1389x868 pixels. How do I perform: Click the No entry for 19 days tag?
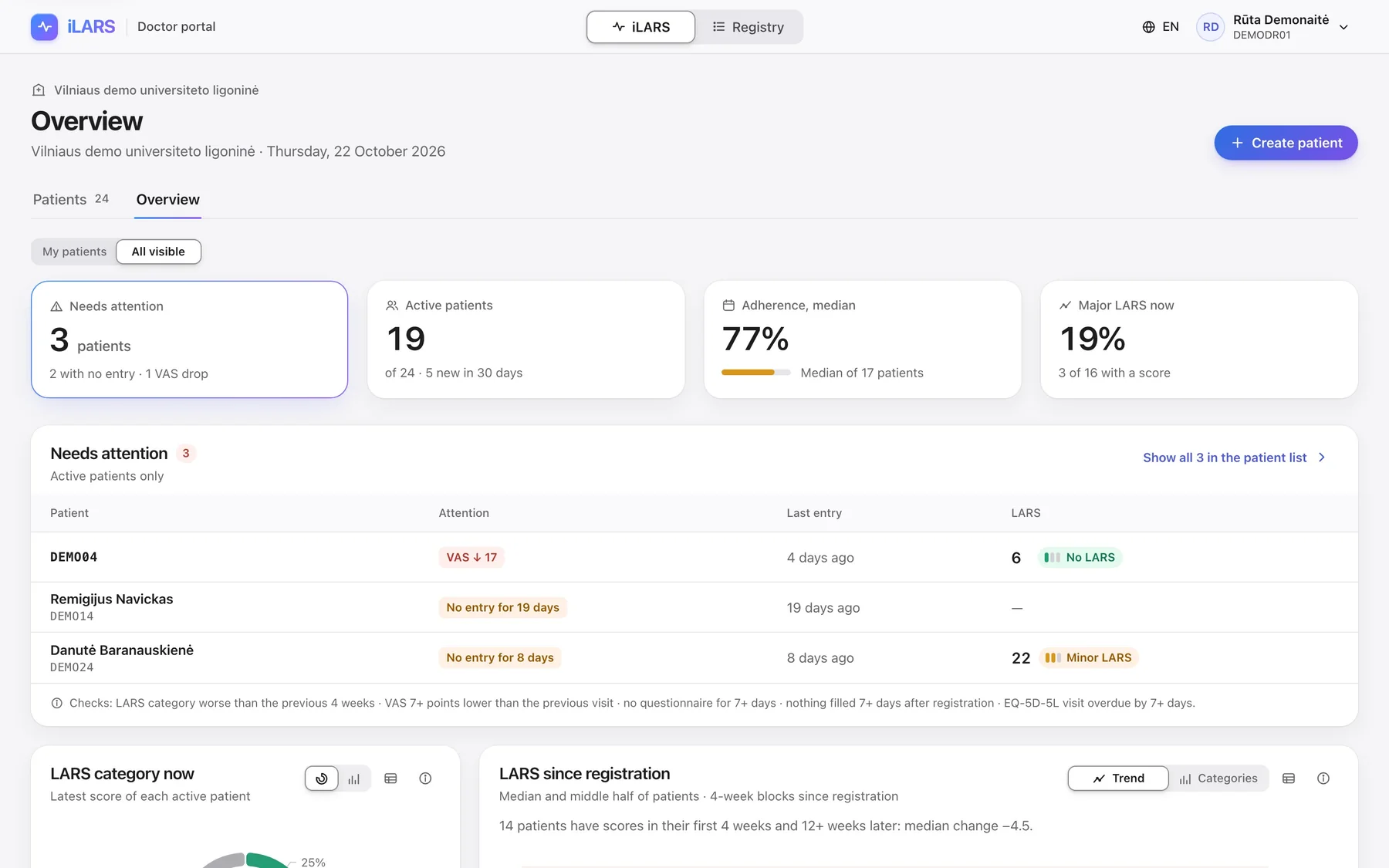[503, 607]
